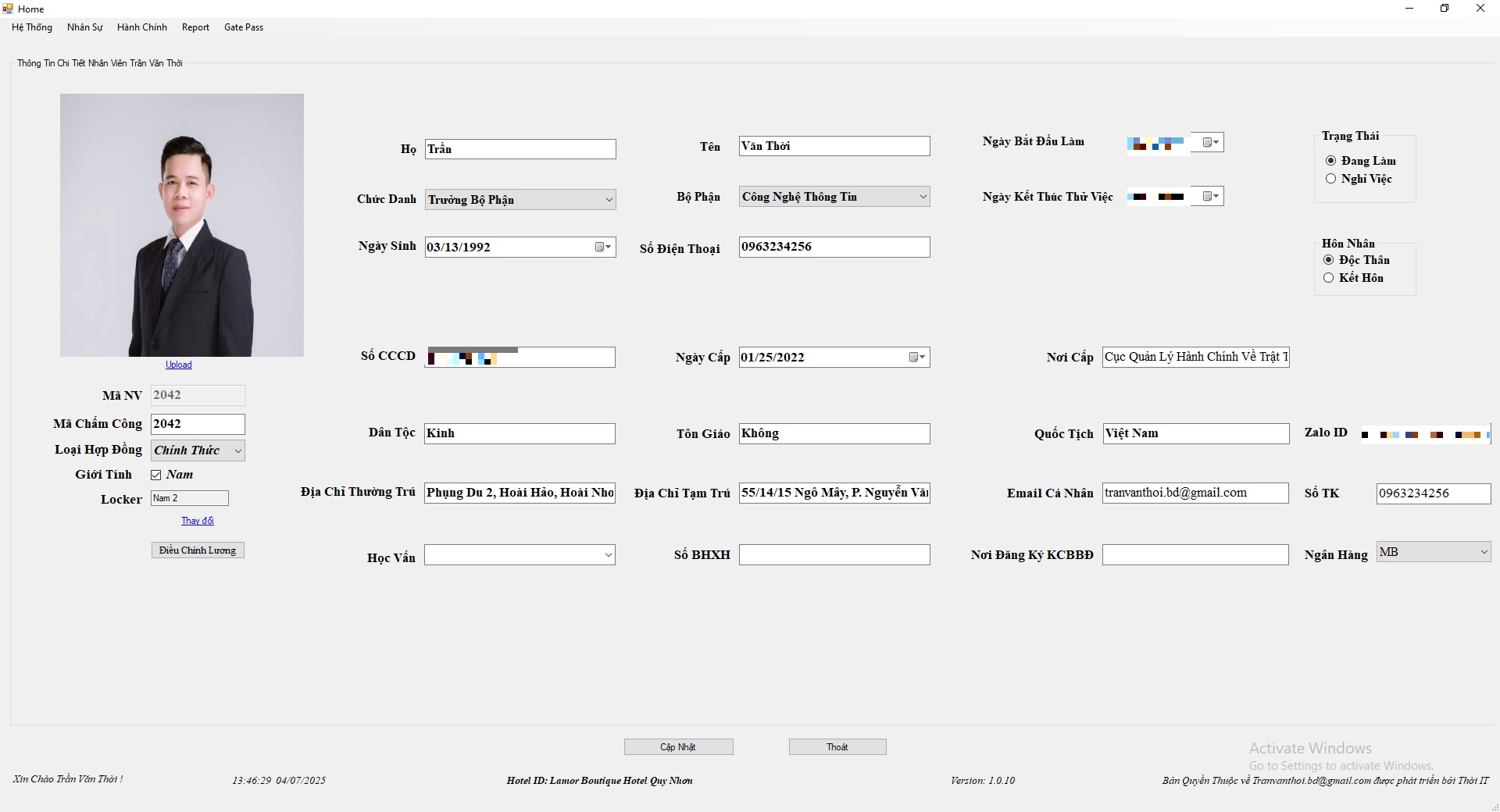Select Đang Làm status radio button

[1330, 161]
